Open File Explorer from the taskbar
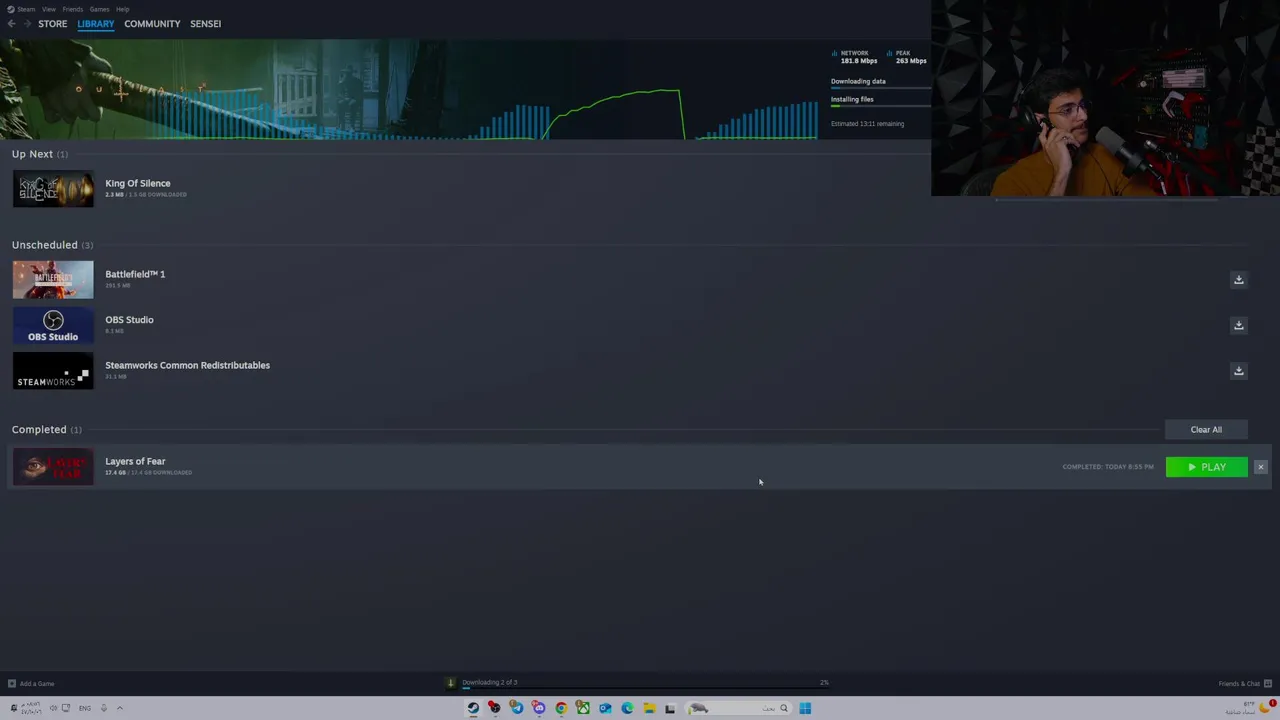The width and height of the screenshot is (1280, 720). point(649,708)
